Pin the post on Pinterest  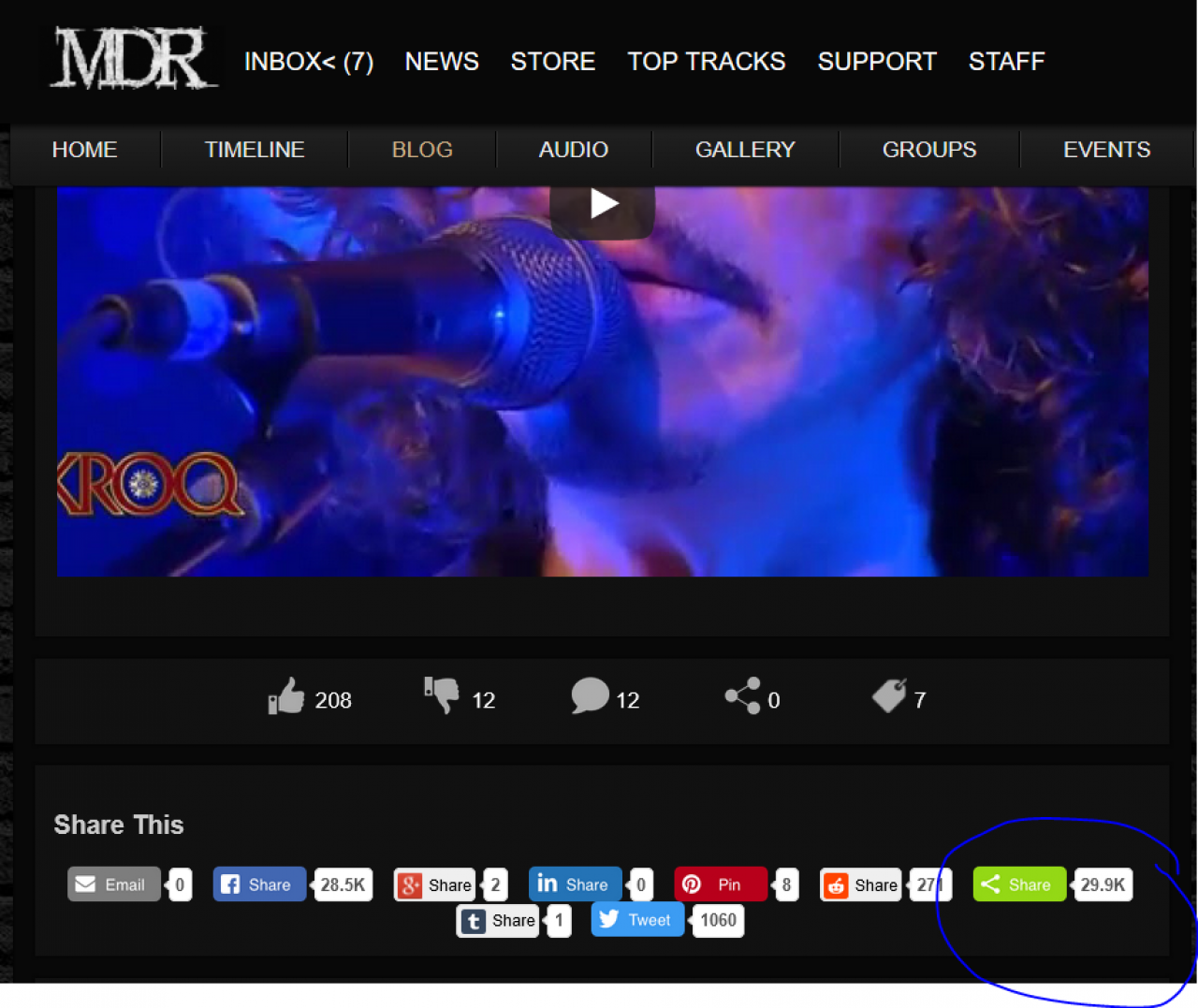click(x=720, y=884)
